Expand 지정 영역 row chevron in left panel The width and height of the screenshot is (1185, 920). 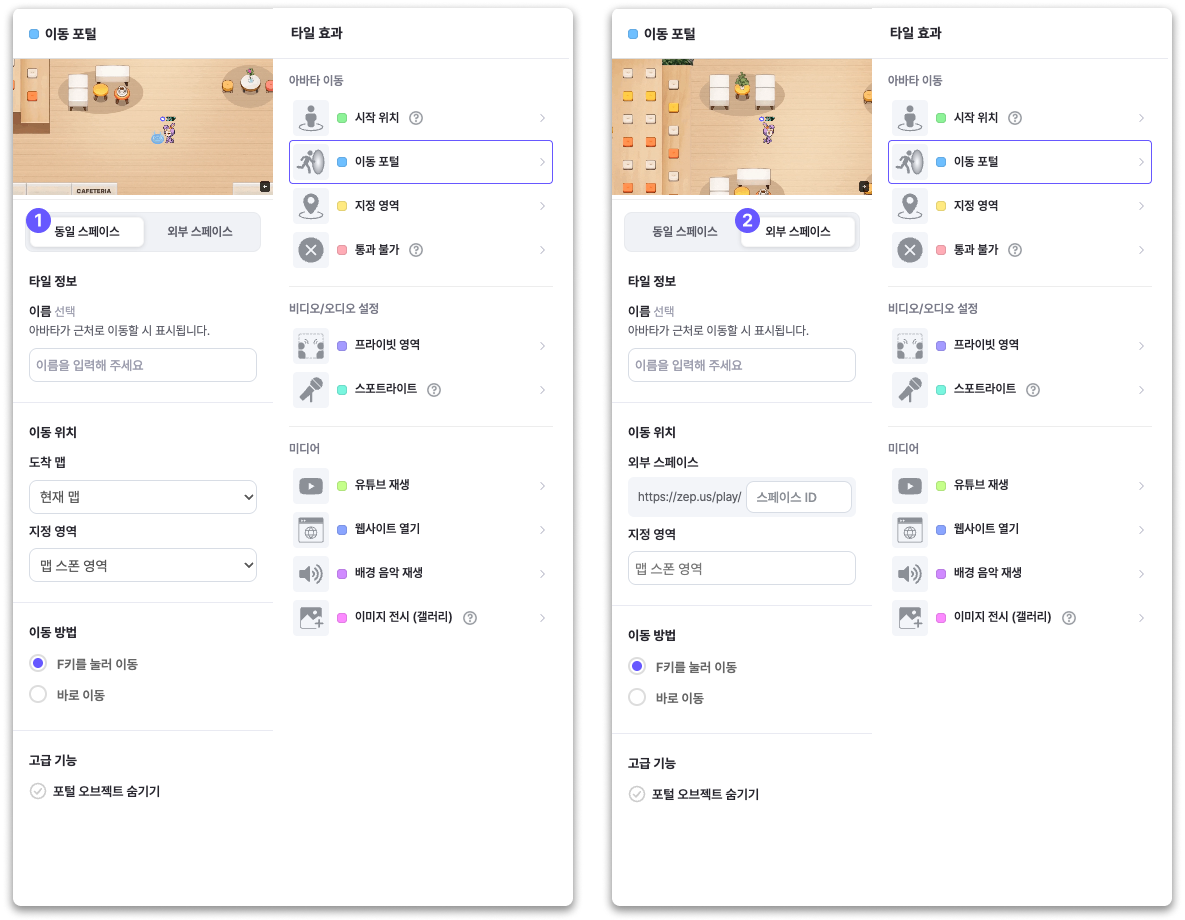point(543,206)
